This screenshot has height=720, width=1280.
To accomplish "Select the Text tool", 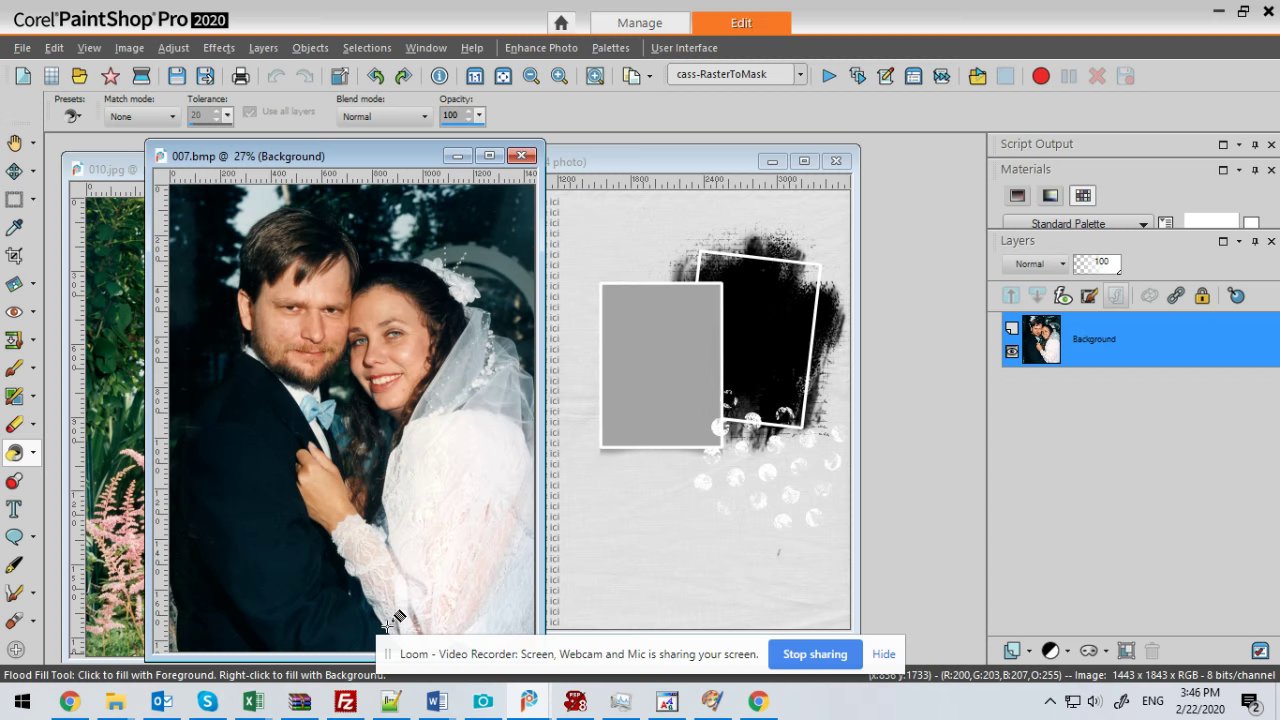I will 14,509.
